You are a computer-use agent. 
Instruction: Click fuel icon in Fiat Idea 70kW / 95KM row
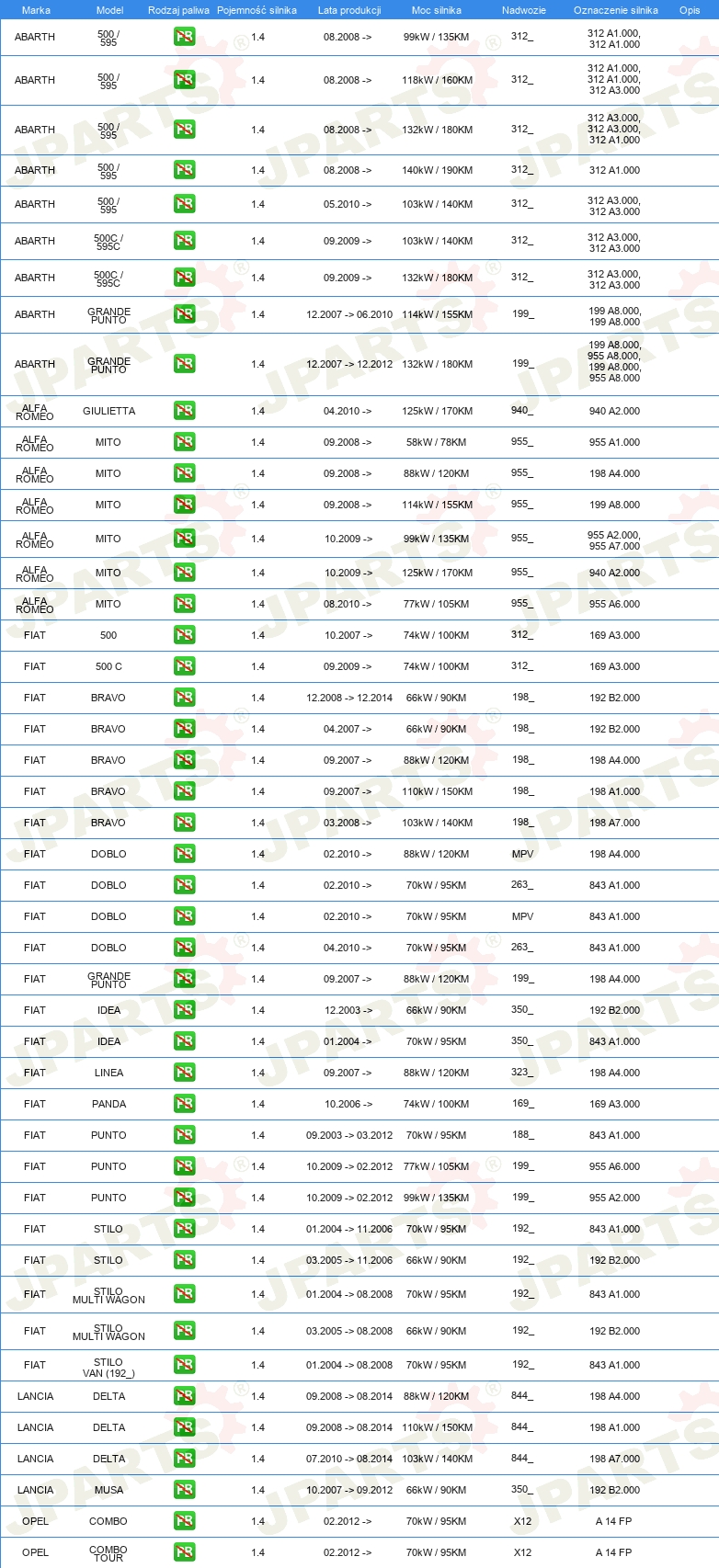184,1041
